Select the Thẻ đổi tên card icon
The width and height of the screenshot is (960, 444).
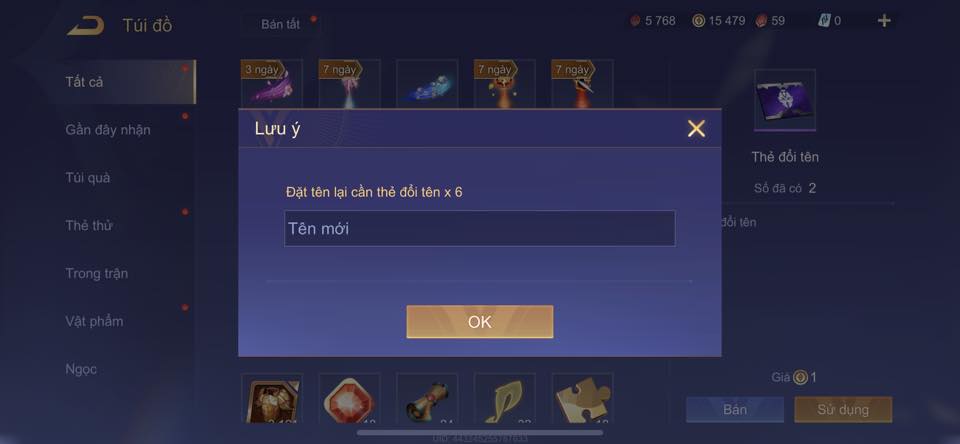pos(785,100)
